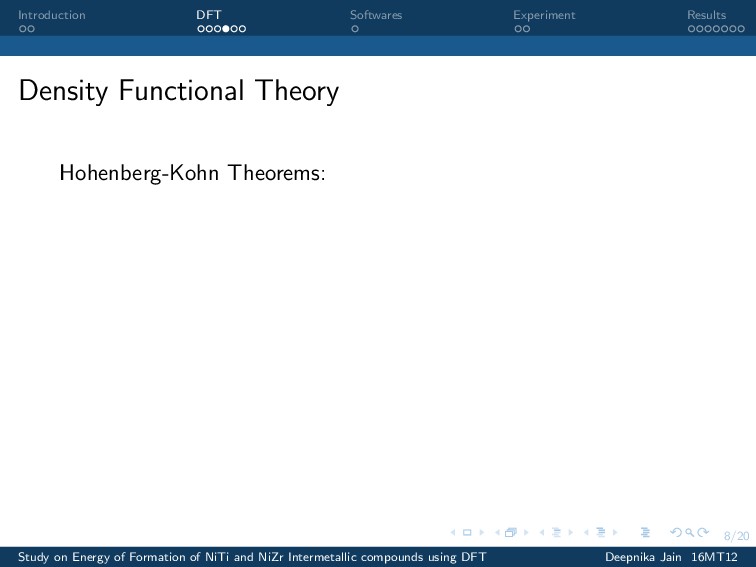The width and height of the screenshot is (756, 567).
Task: Click next frame arrow after stacked-frames icon
Action: coord(526,532)
